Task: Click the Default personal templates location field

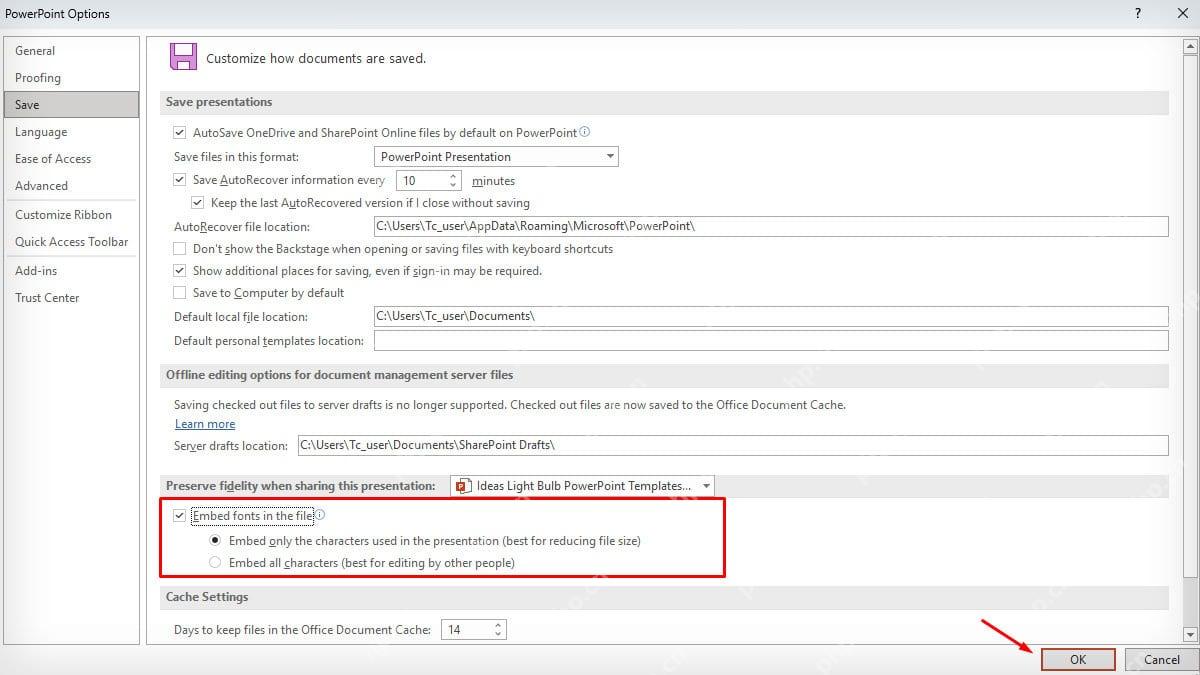Action: coord(771,341)
